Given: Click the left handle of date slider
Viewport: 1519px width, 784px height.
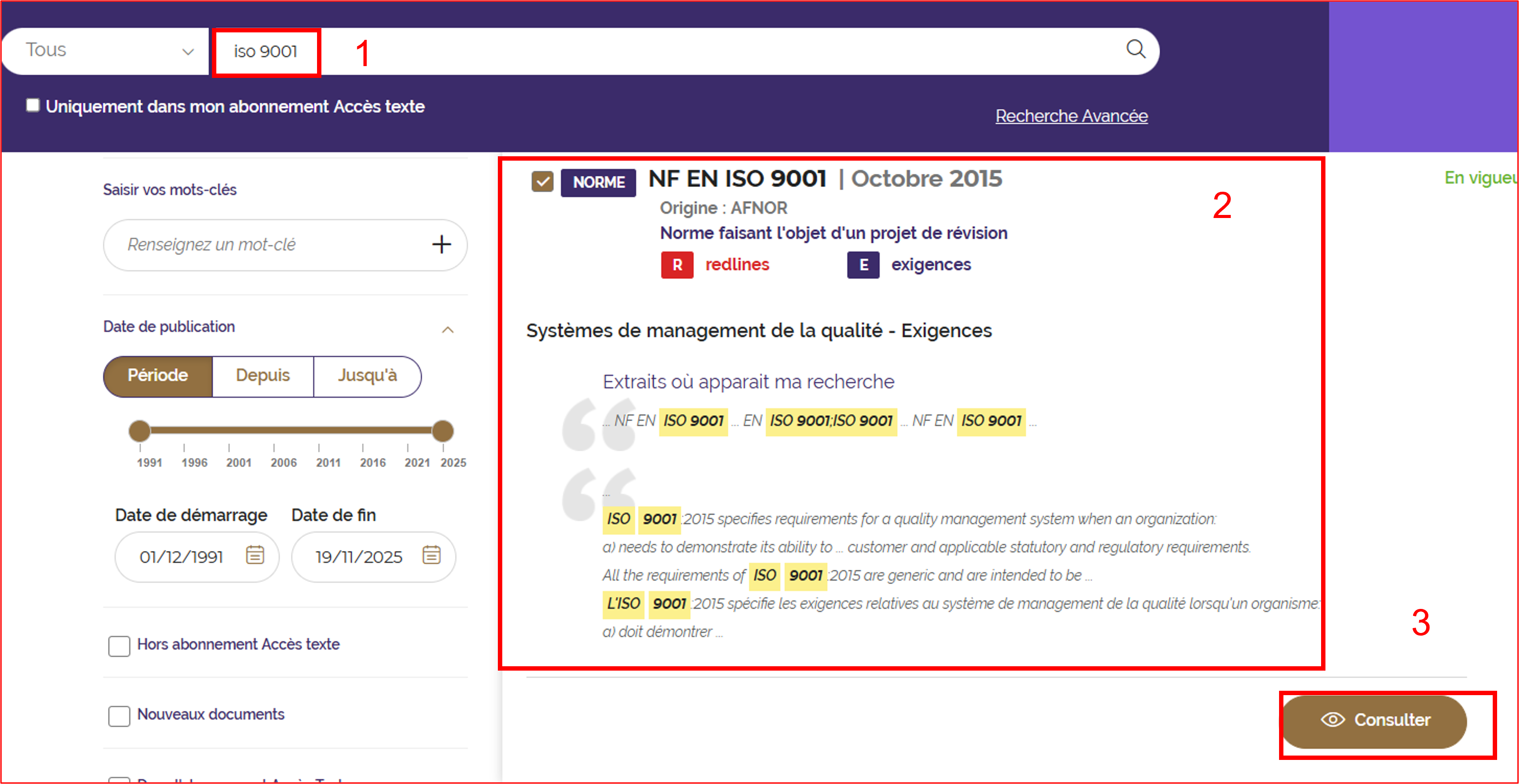Looking at the screenshot, I should (x=140, y=431).
